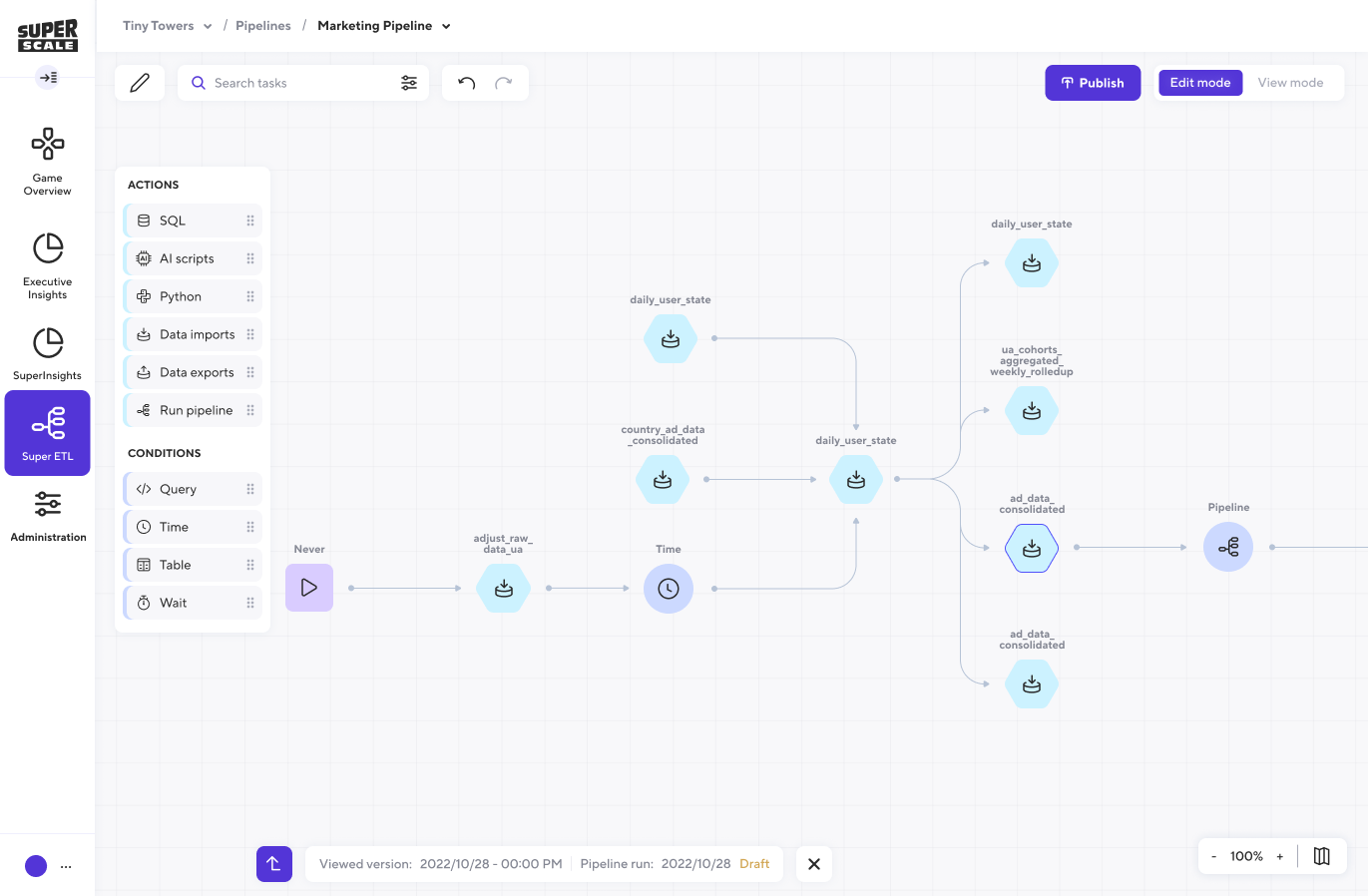Select the Python action

pos(193,296)
